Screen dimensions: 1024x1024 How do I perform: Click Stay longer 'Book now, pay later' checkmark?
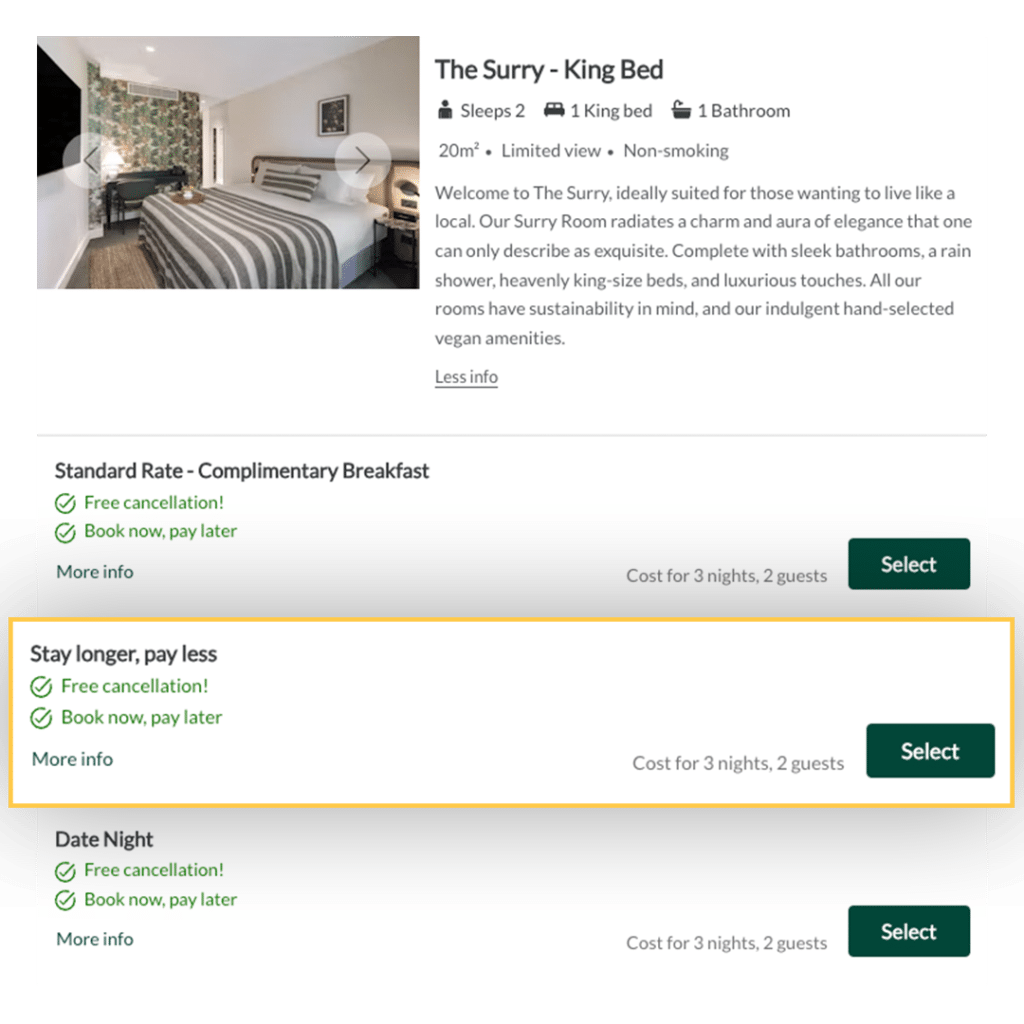pyautogui.click(x=42, y=718)
